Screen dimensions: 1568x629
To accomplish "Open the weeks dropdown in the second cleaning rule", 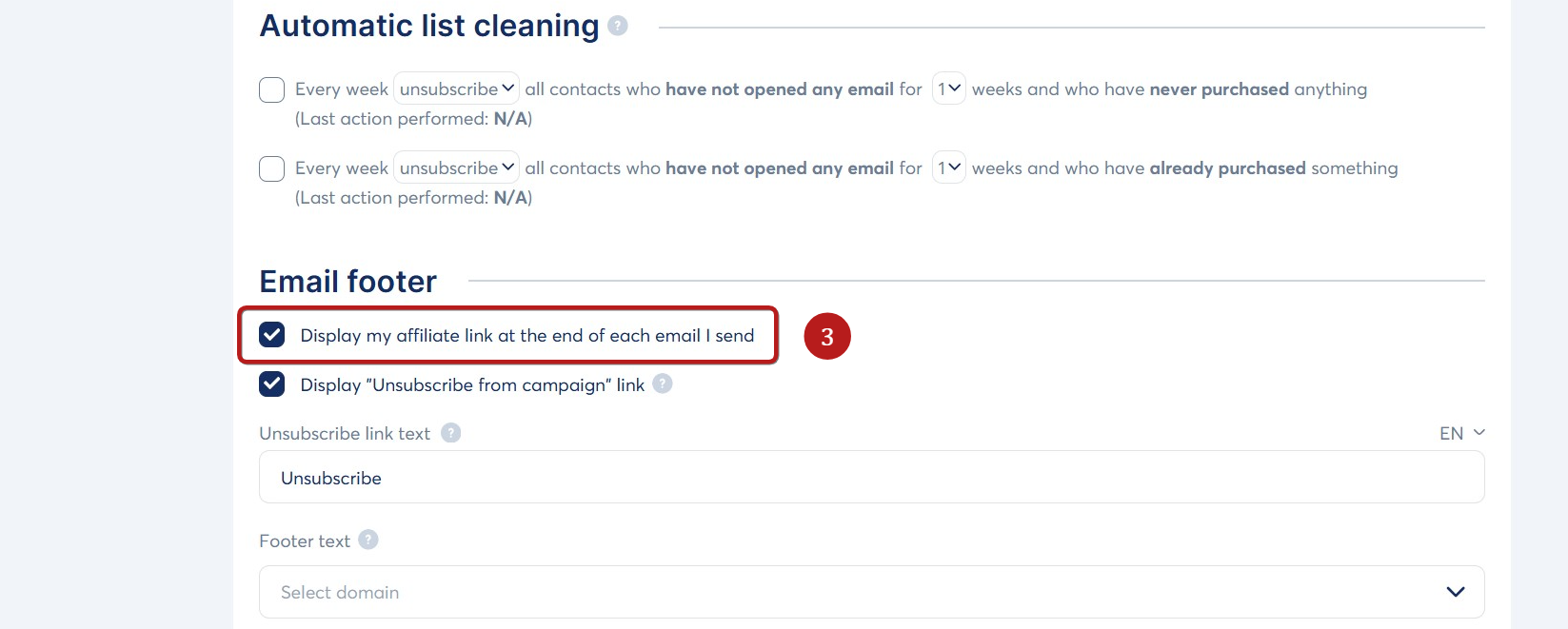I will (955, 167).
